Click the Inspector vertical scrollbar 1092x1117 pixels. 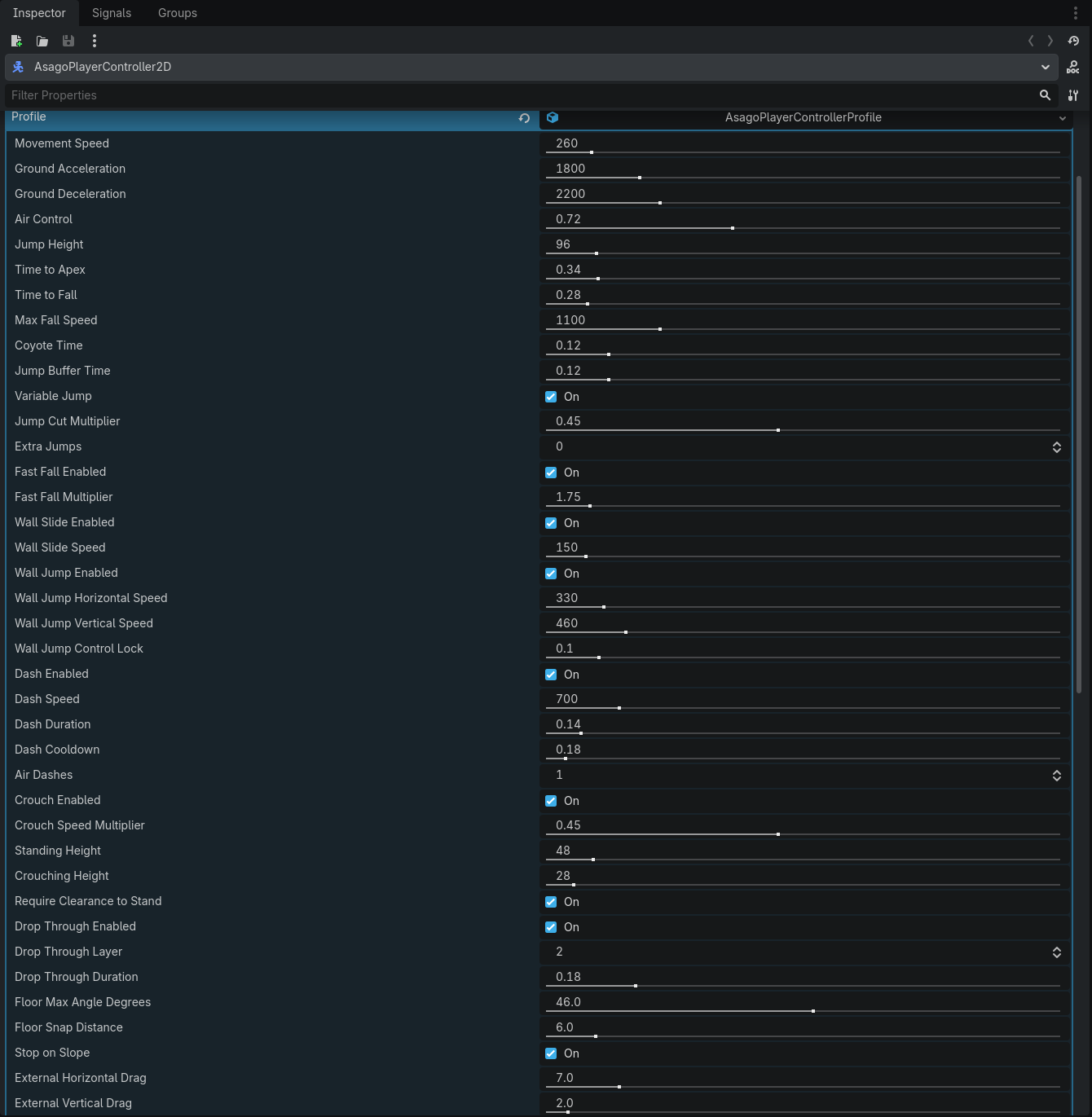click(1079, 434)
